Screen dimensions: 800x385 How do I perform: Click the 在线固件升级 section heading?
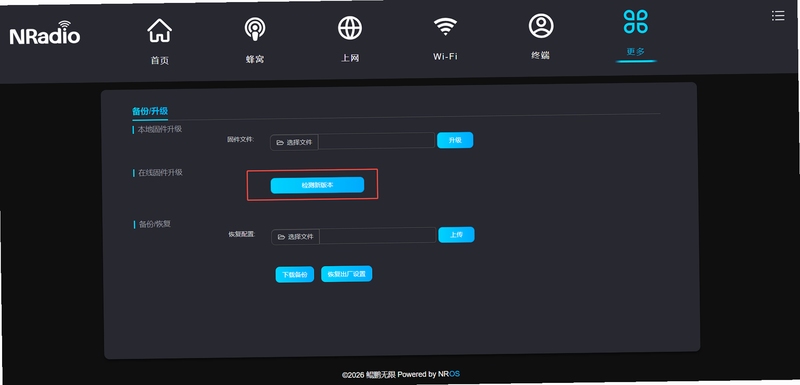click(x=160, y=173)
